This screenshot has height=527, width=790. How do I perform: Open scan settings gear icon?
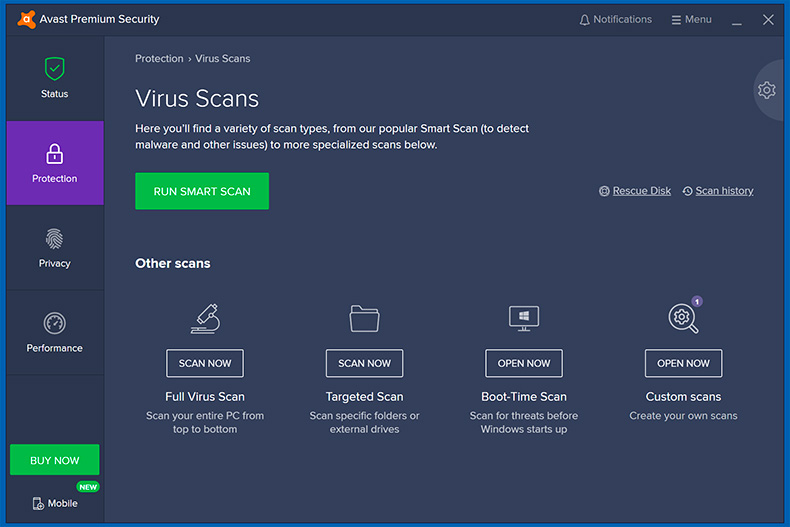point(767,90)
